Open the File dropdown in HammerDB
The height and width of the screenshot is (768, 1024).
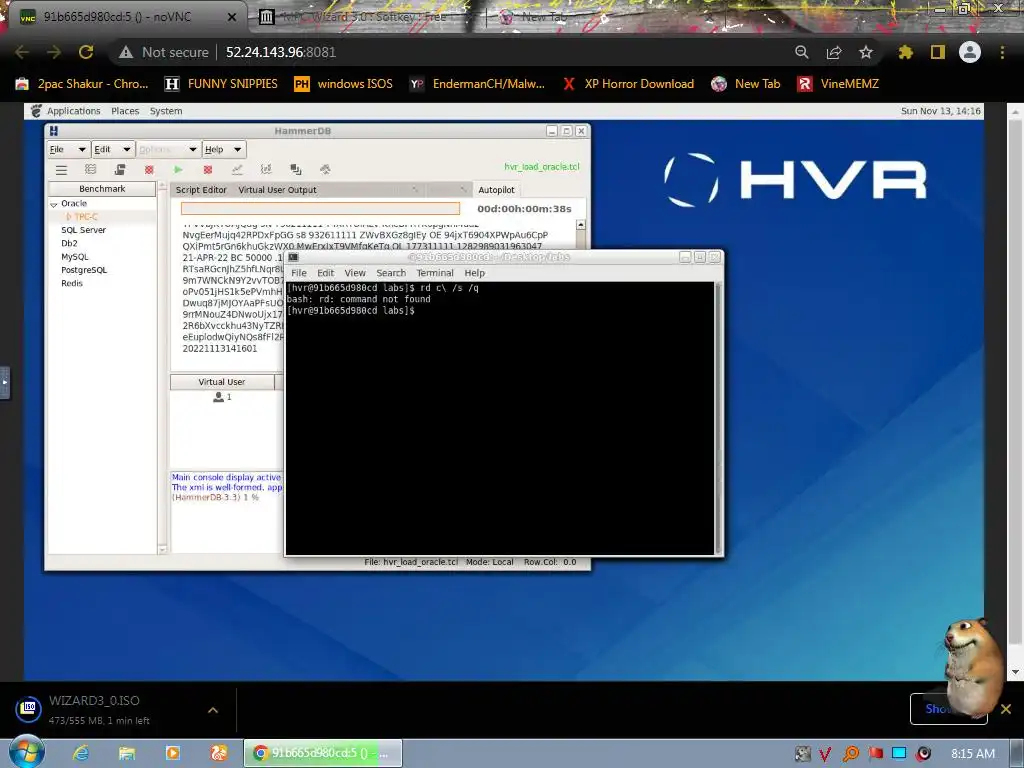point(68,150)
